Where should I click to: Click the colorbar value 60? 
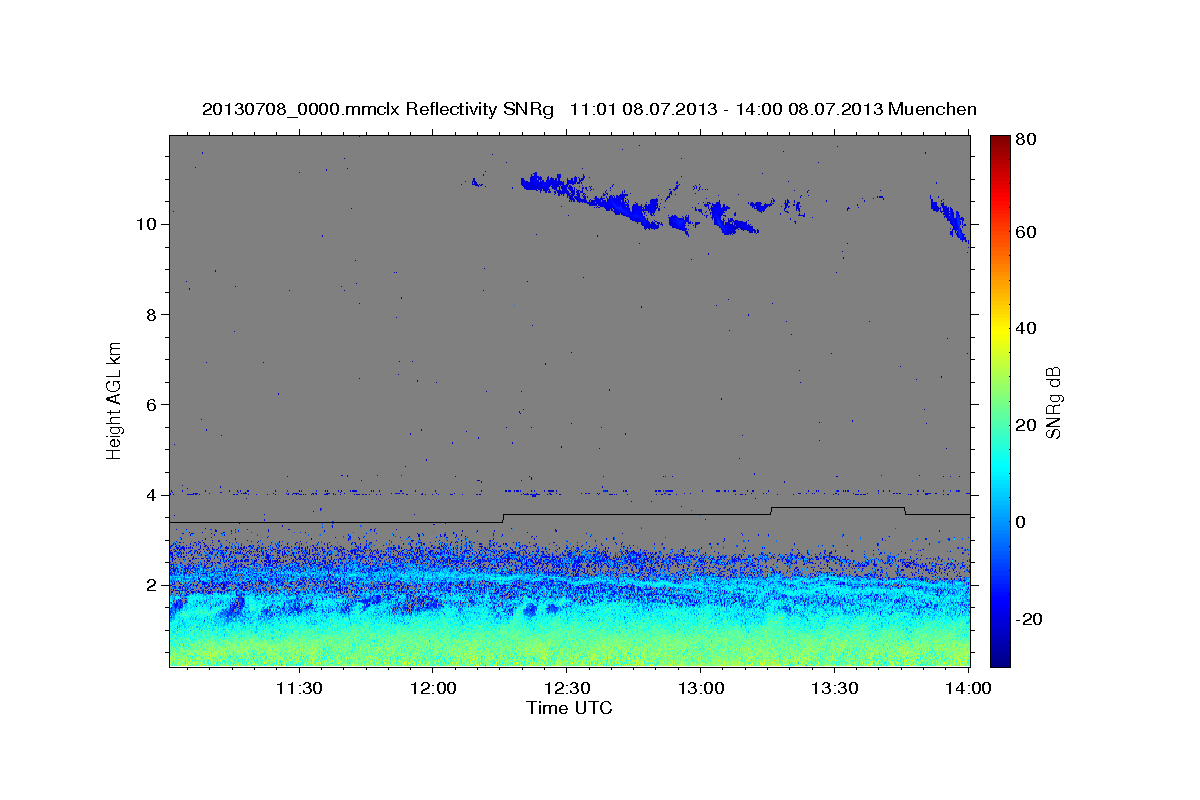(1027, 232)
